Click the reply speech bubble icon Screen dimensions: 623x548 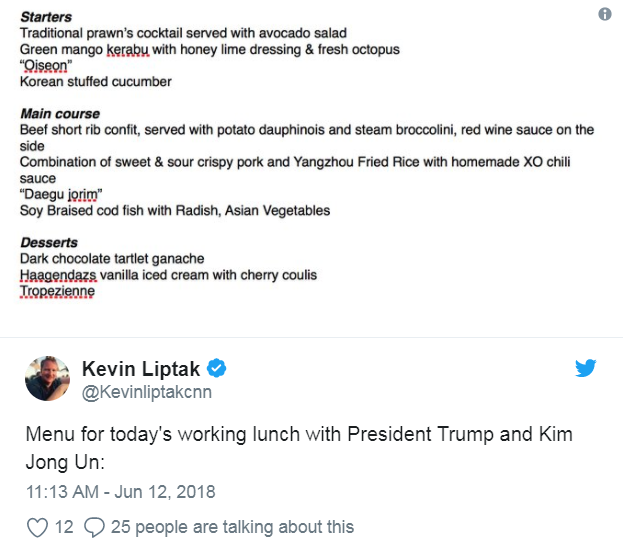point(96,526)
